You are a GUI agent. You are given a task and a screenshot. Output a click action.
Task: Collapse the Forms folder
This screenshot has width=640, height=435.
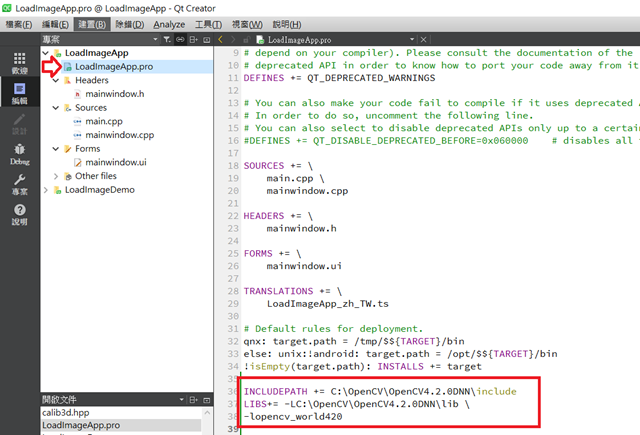click(56, 149)
